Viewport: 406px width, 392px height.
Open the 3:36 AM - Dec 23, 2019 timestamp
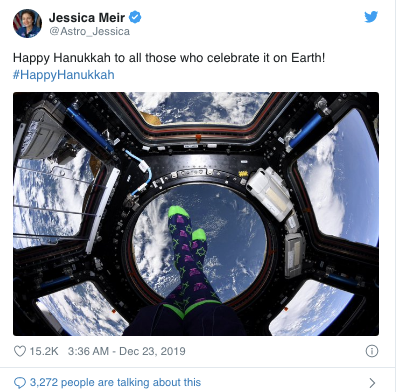point(127,351)
